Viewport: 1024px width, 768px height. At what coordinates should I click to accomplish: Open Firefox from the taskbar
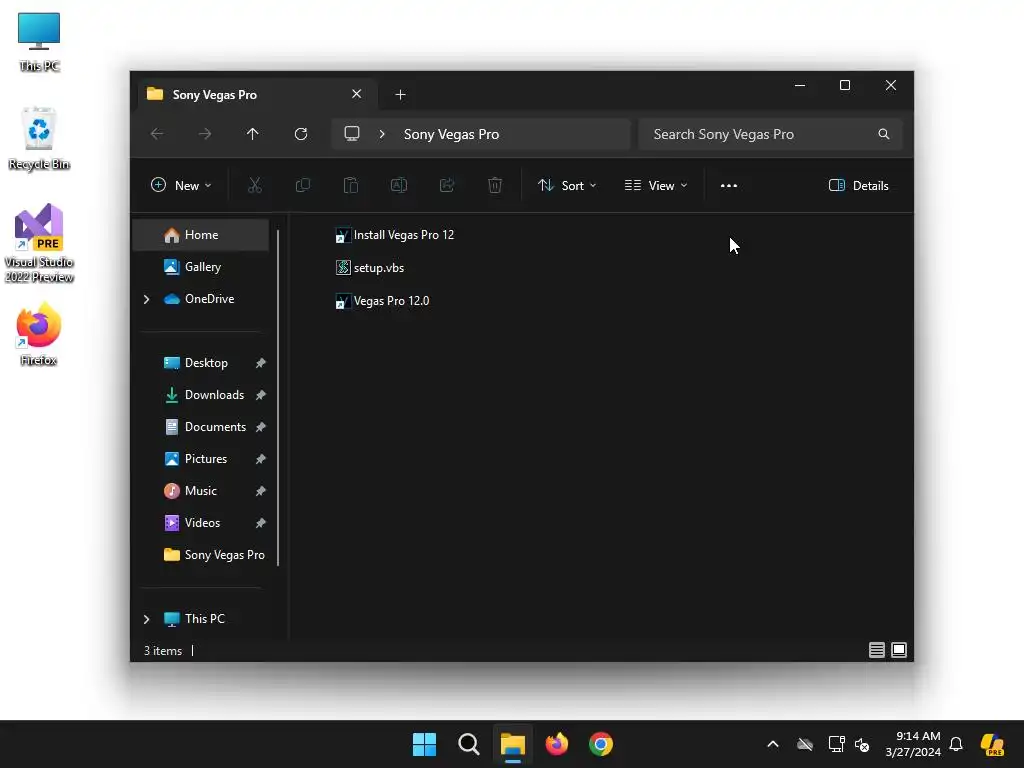pos(557,744)
